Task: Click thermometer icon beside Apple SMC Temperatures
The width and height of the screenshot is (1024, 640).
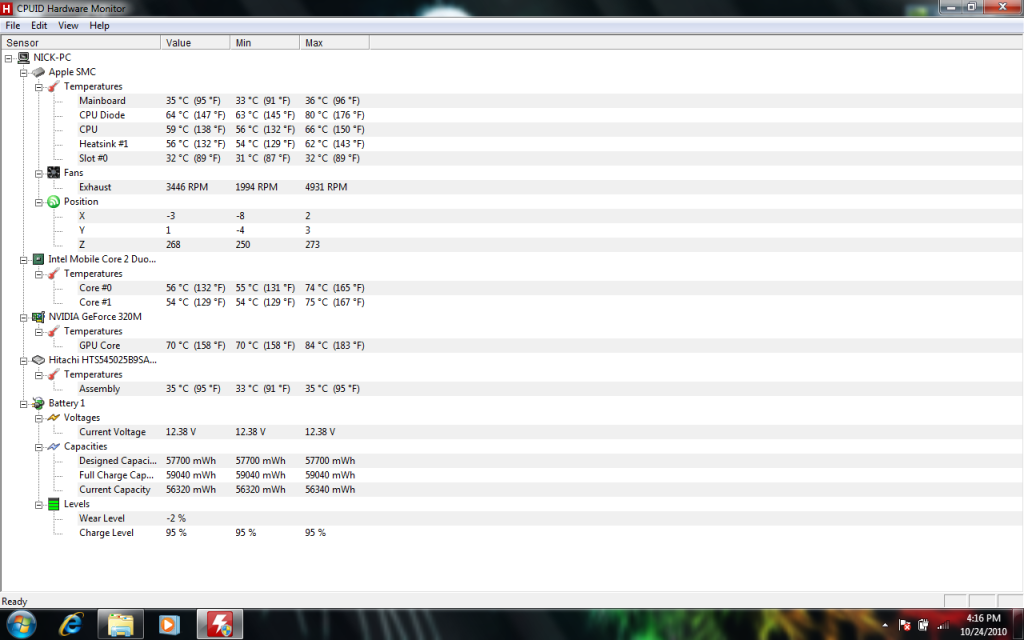Action: tap(54, 86)
